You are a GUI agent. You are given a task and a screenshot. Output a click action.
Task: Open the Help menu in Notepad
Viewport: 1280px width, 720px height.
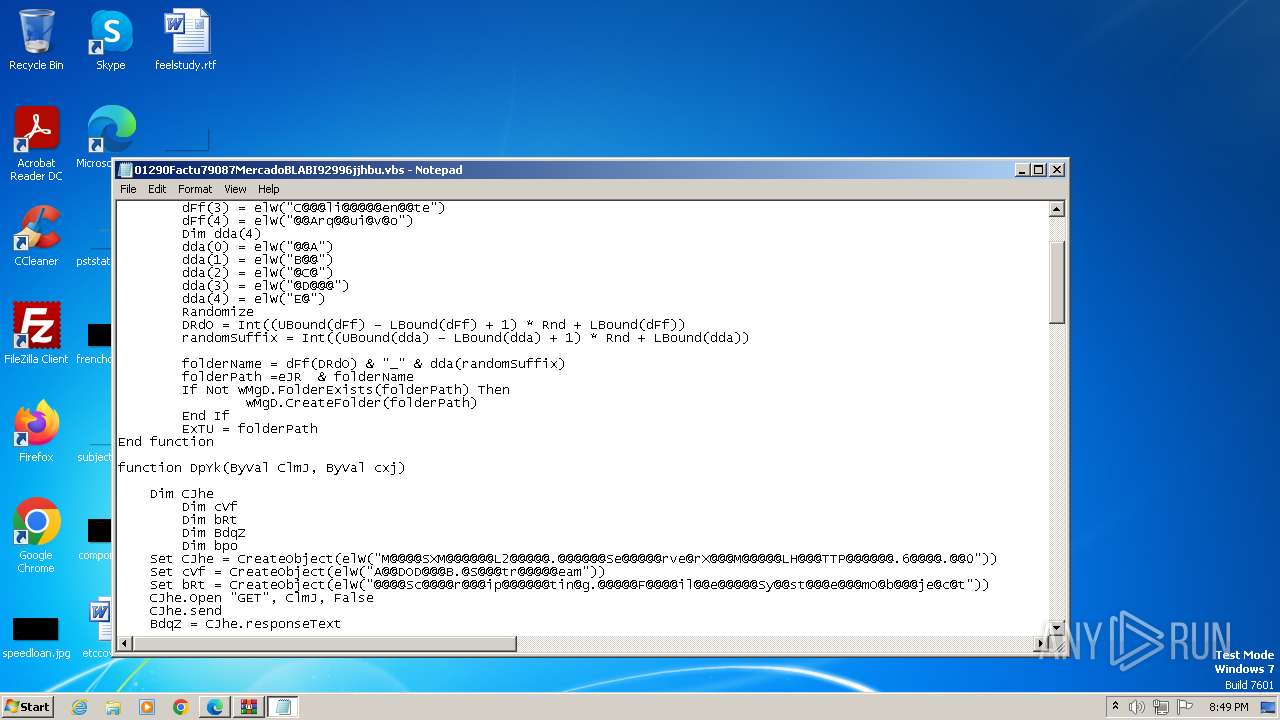pyautogui.click(x=269, y=189)
